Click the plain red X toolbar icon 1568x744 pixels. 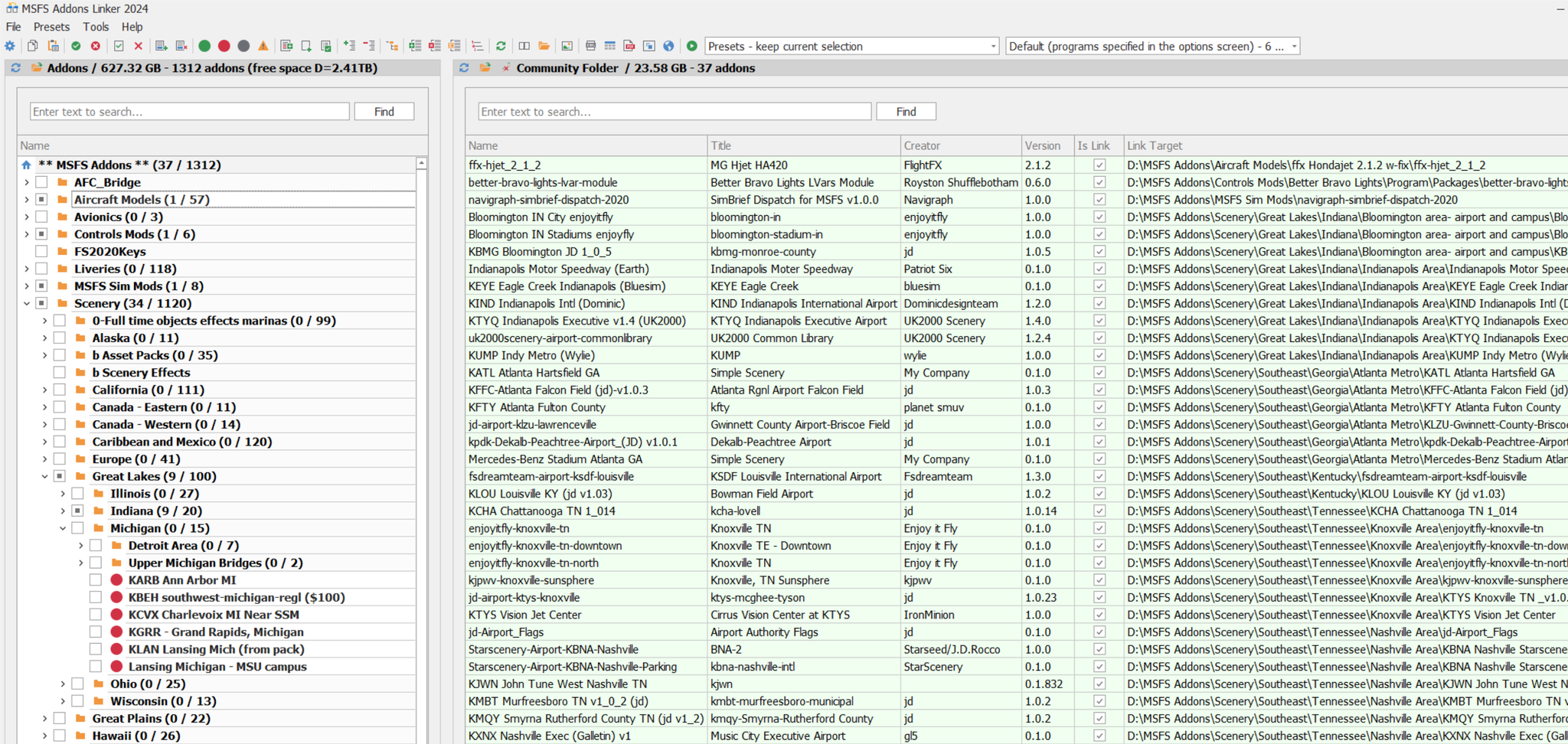139,46
